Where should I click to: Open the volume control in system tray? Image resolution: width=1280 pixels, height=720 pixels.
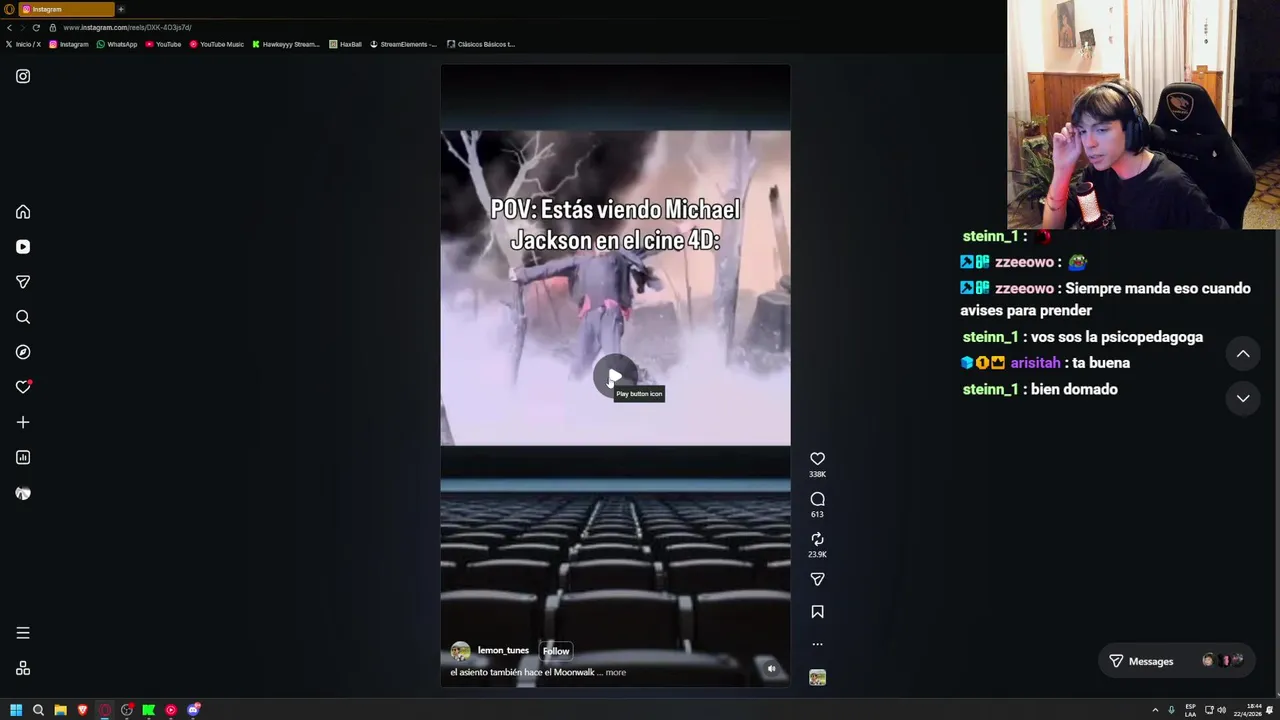point(1222,710)
